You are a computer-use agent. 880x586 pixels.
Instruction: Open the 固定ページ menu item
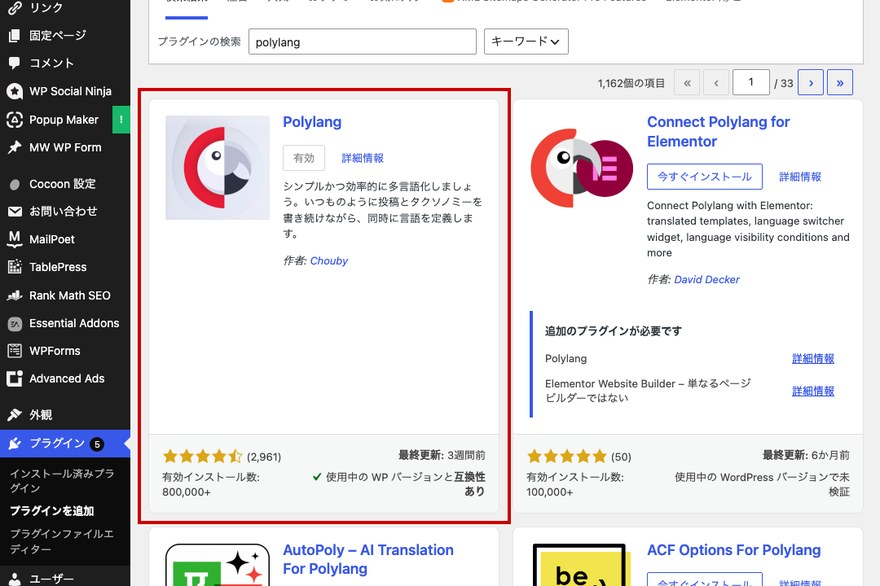coord(65,35)
